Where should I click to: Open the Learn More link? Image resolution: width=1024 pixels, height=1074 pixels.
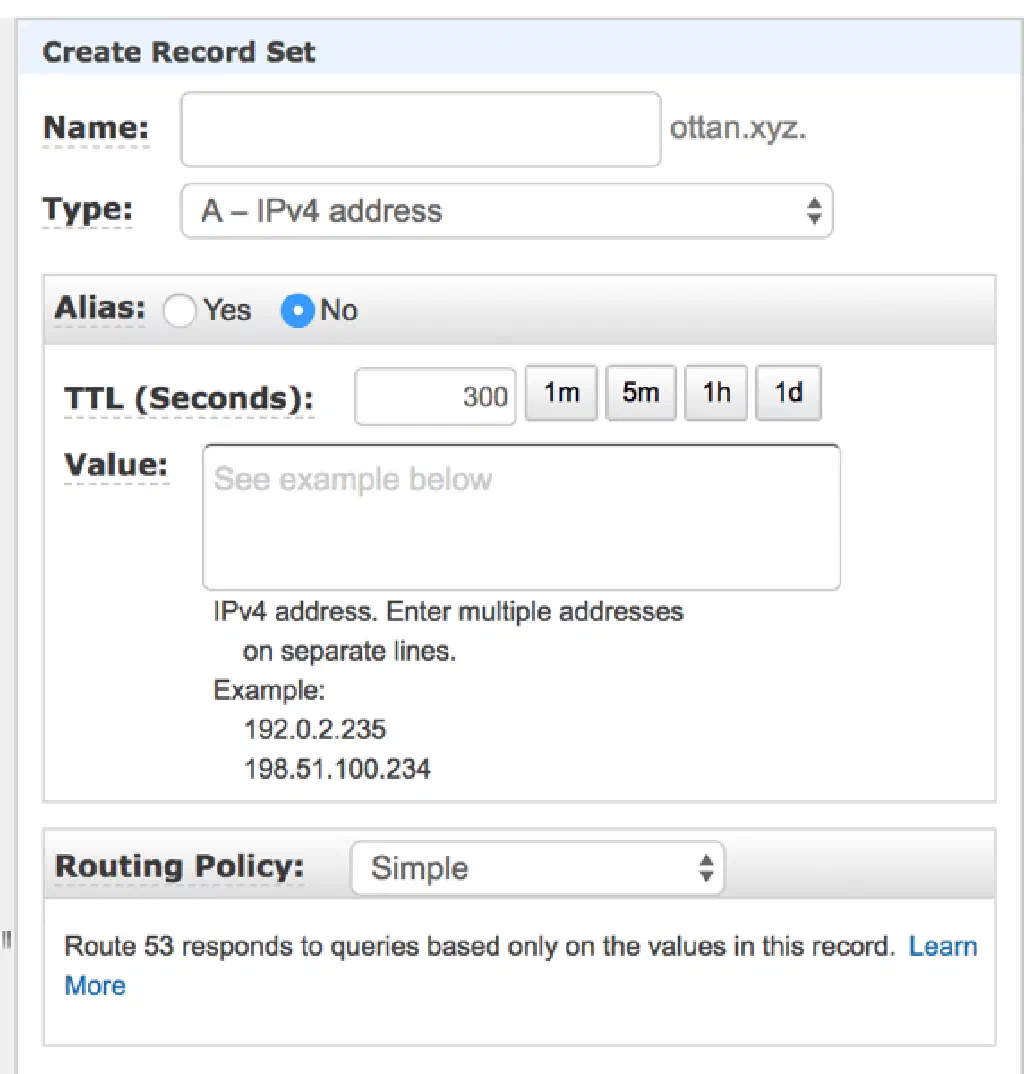(942, 947)
